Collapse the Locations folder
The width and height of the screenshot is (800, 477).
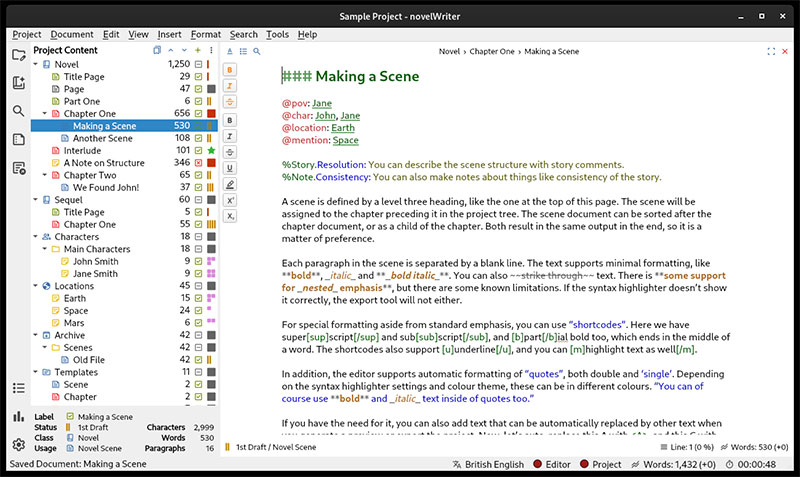[x=36, y=286]
